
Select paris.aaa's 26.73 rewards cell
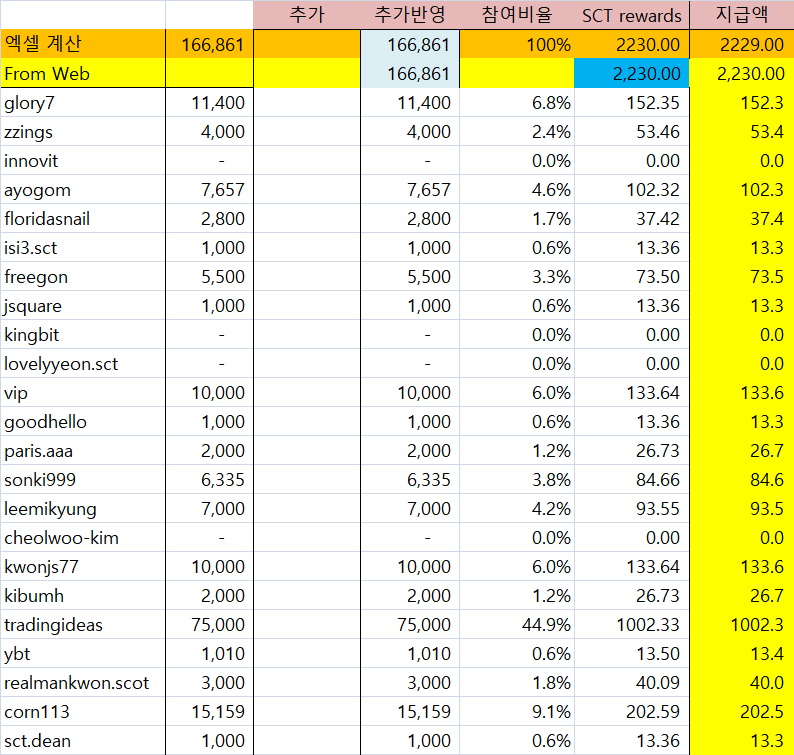631,451
